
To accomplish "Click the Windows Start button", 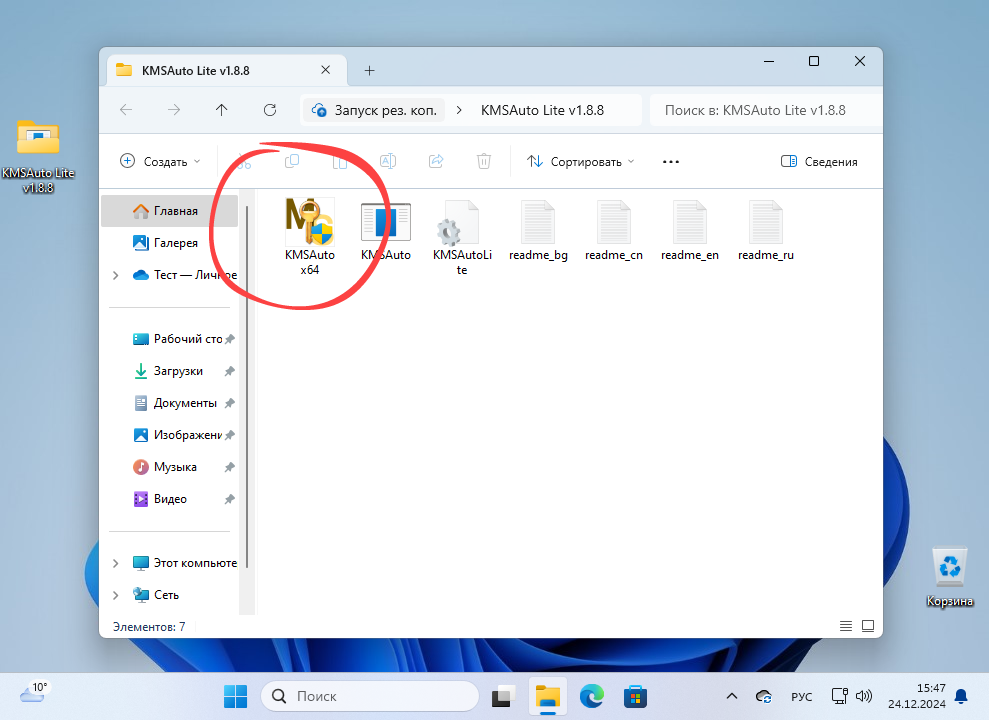I will point(236,695).
